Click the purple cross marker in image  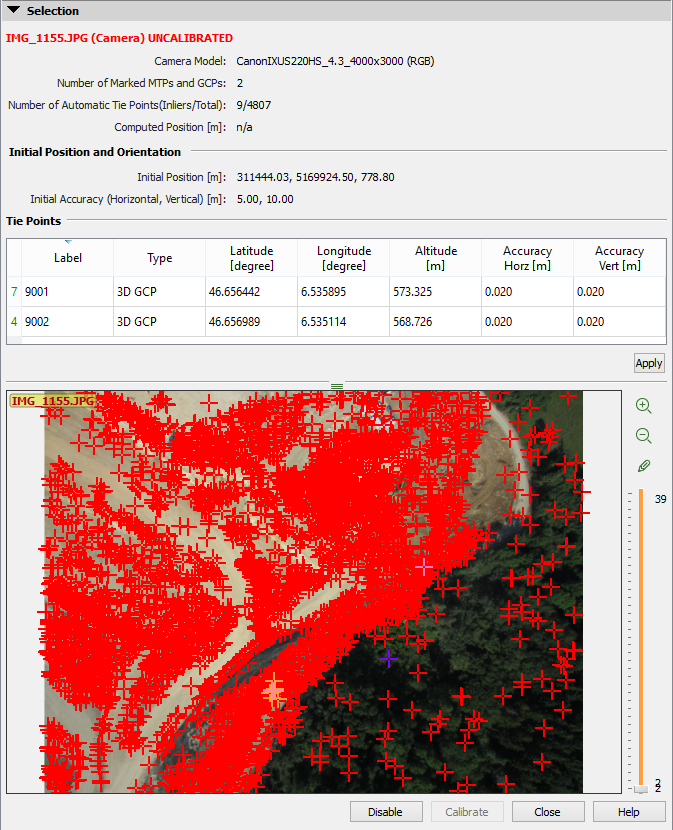coord(388,658)
